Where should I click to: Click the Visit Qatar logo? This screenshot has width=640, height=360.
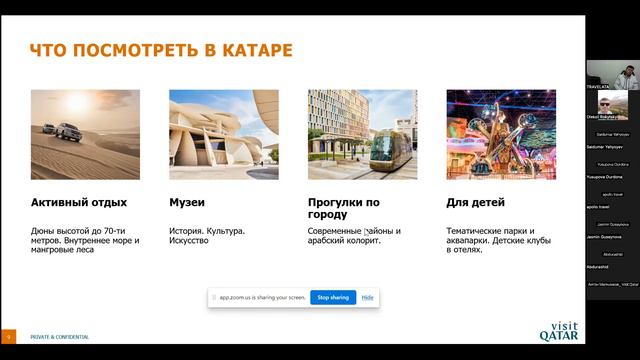click(559, 331)
